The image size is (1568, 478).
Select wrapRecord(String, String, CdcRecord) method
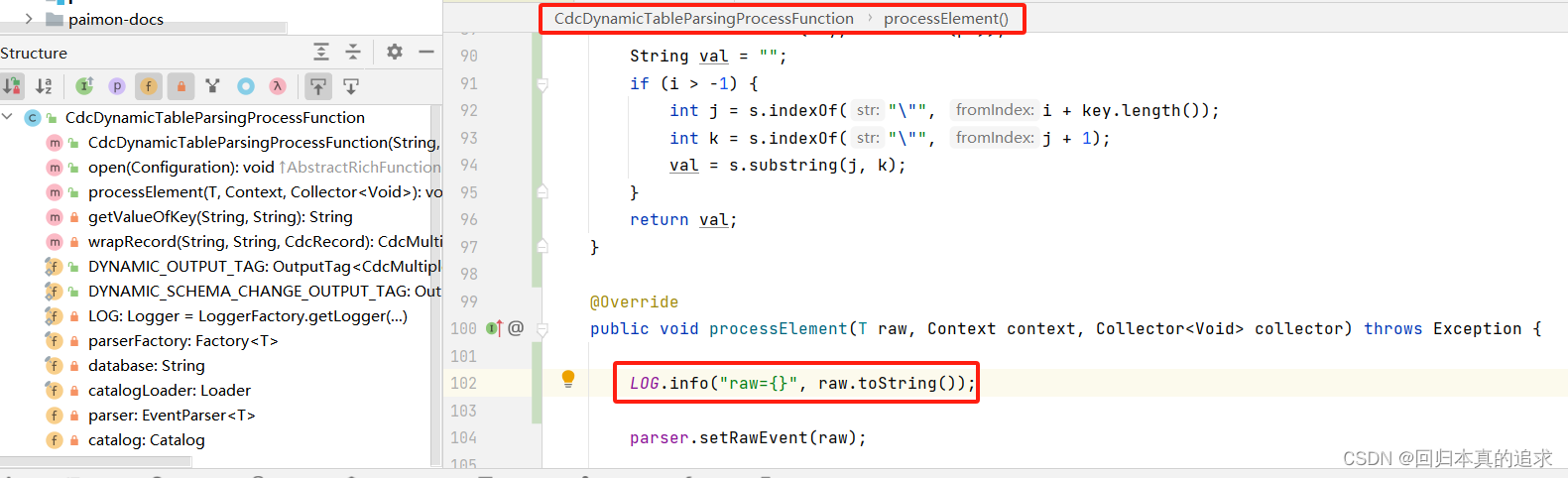[x=265, y=241]
